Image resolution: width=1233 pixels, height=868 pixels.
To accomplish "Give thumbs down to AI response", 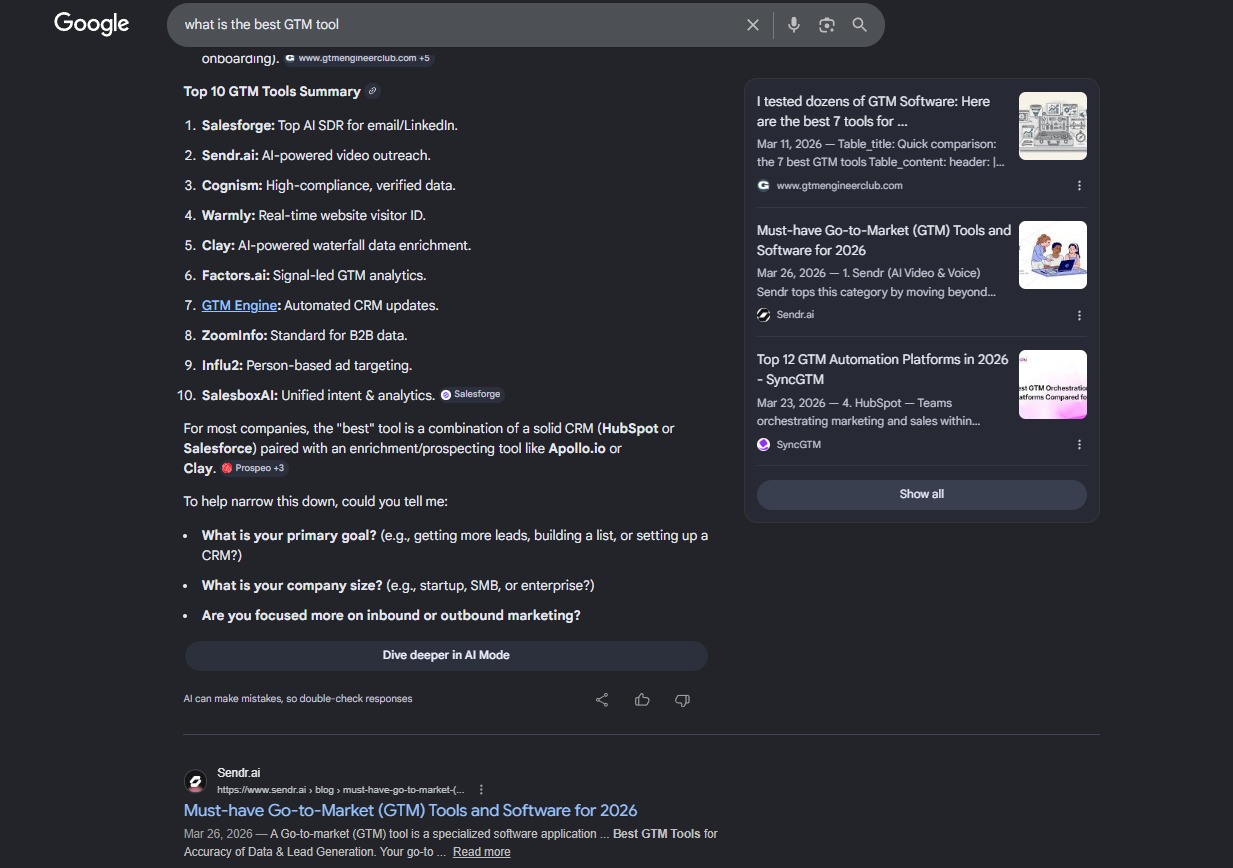I will [682, 700].
